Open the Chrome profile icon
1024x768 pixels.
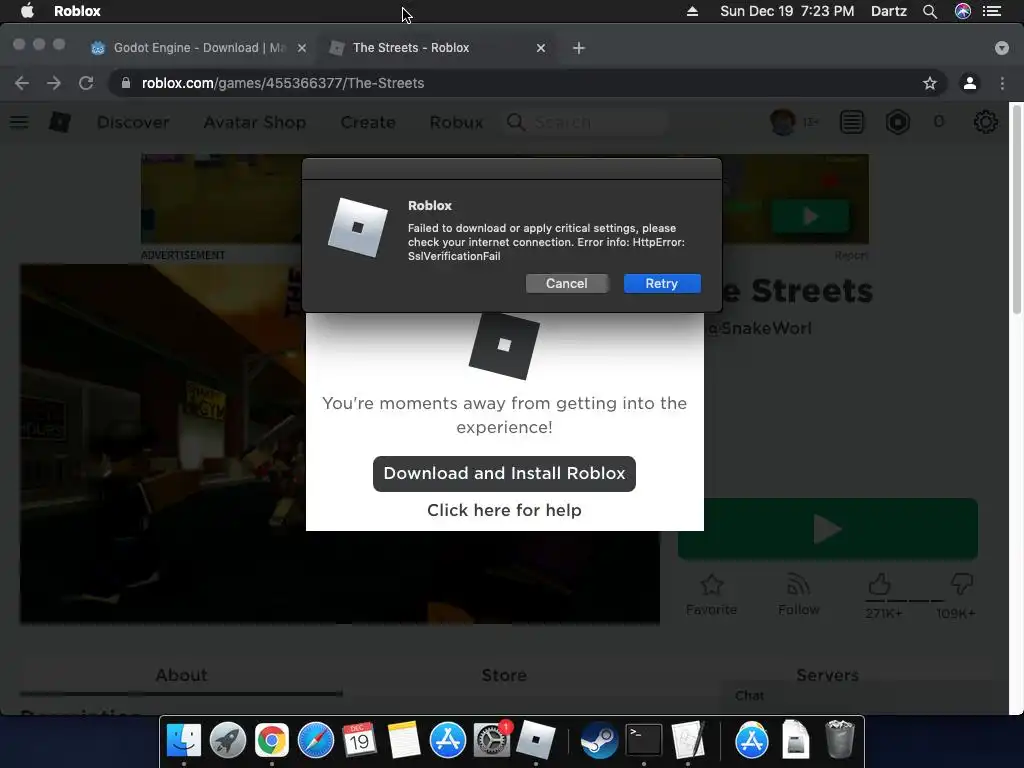click(x=970, y=83)
